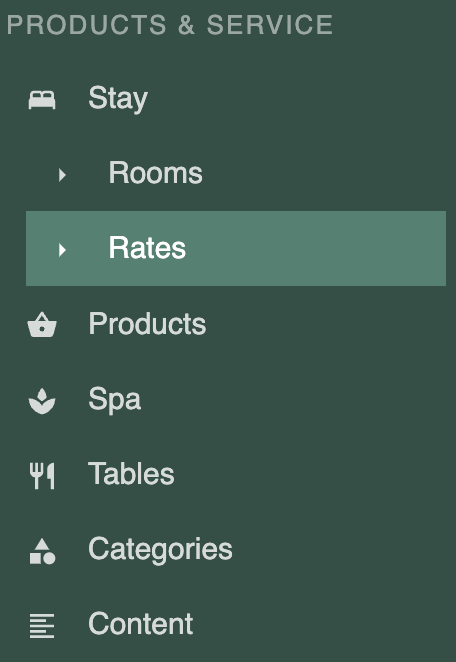Open the Categories page label

160,550
